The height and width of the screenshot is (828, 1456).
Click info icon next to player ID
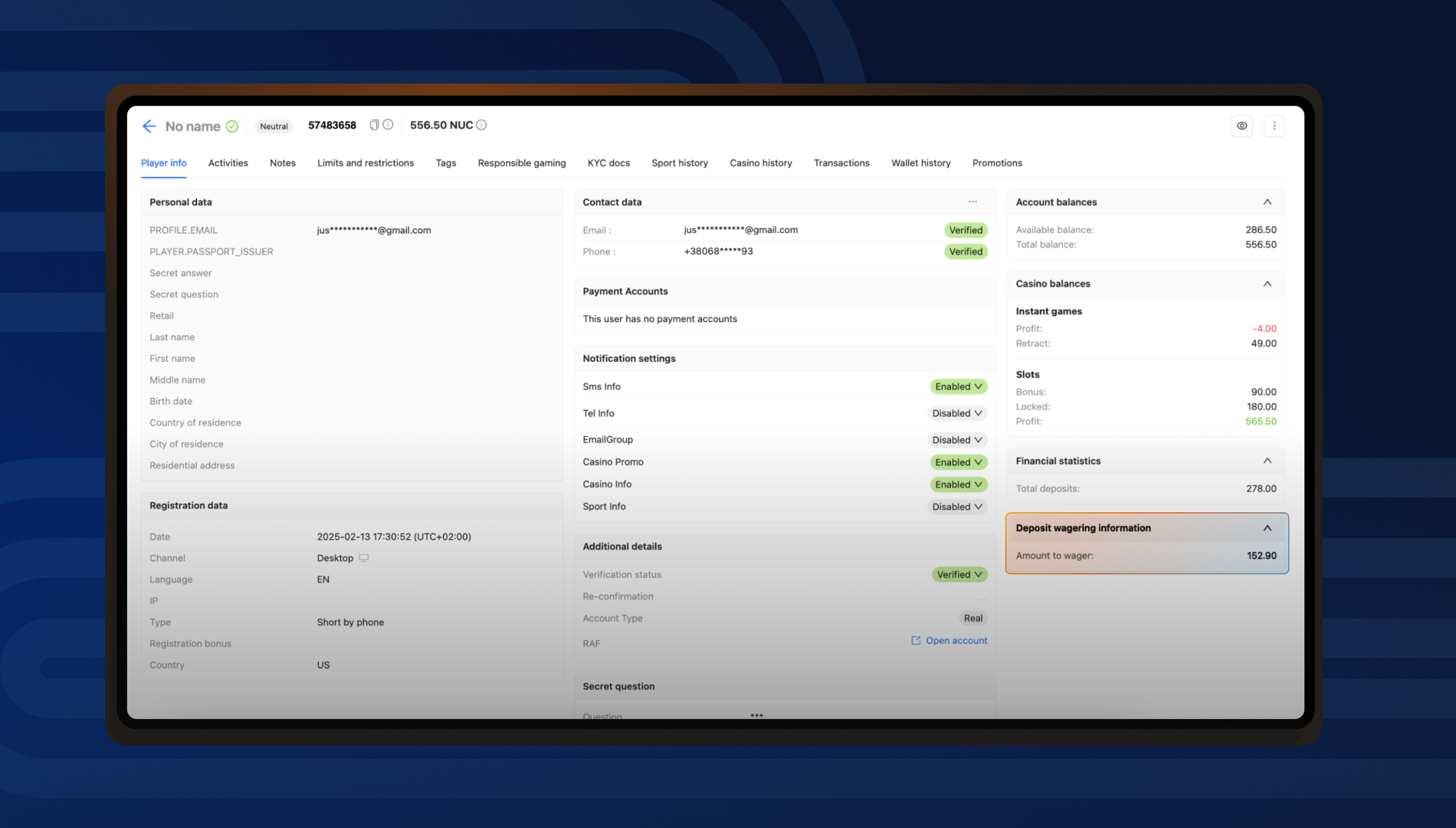tap(389, 125)
